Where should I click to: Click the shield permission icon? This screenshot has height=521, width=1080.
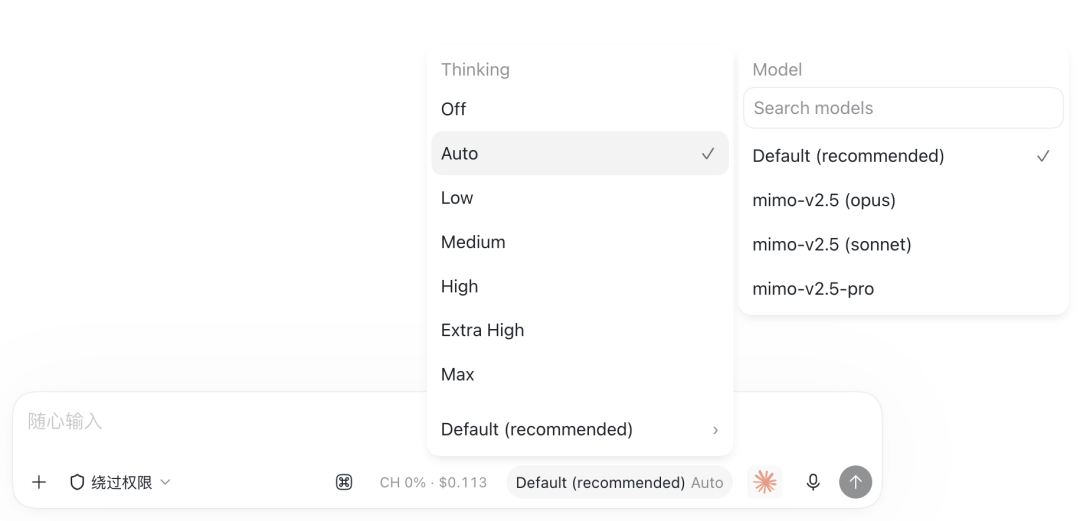(x=77, y=482)
